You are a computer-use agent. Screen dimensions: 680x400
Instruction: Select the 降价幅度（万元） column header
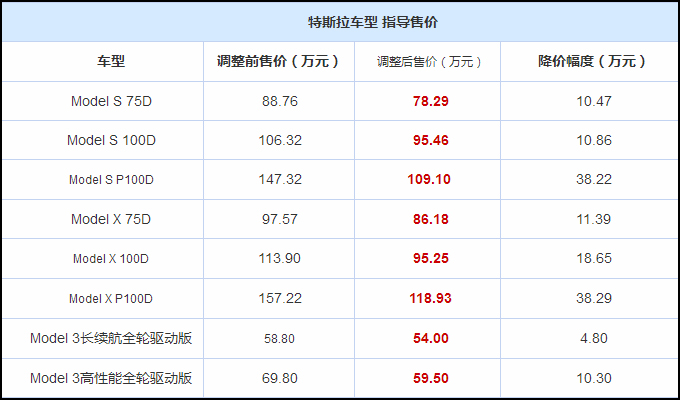[x=593, y=61]
